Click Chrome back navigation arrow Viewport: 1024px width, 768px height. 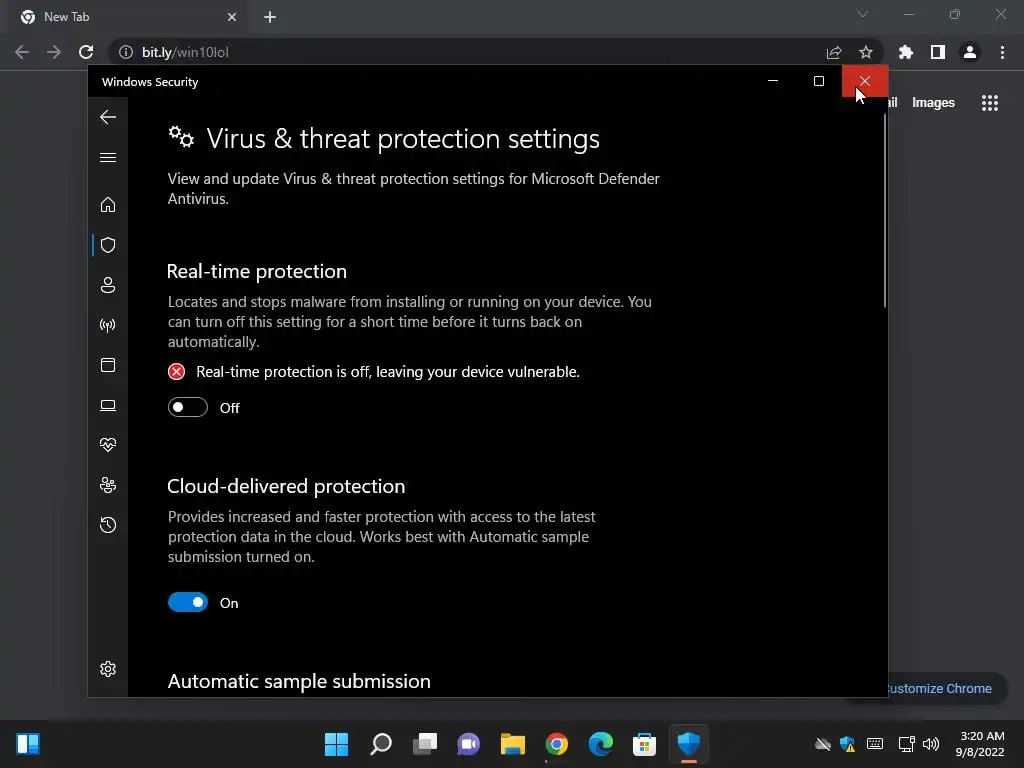click(x=22, y=52)
